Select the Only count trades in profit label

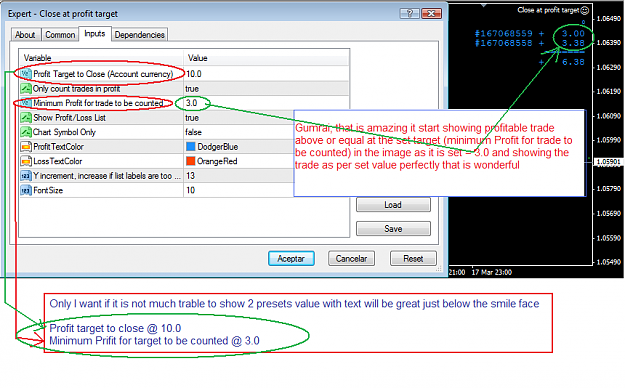[x=76, y=89]
